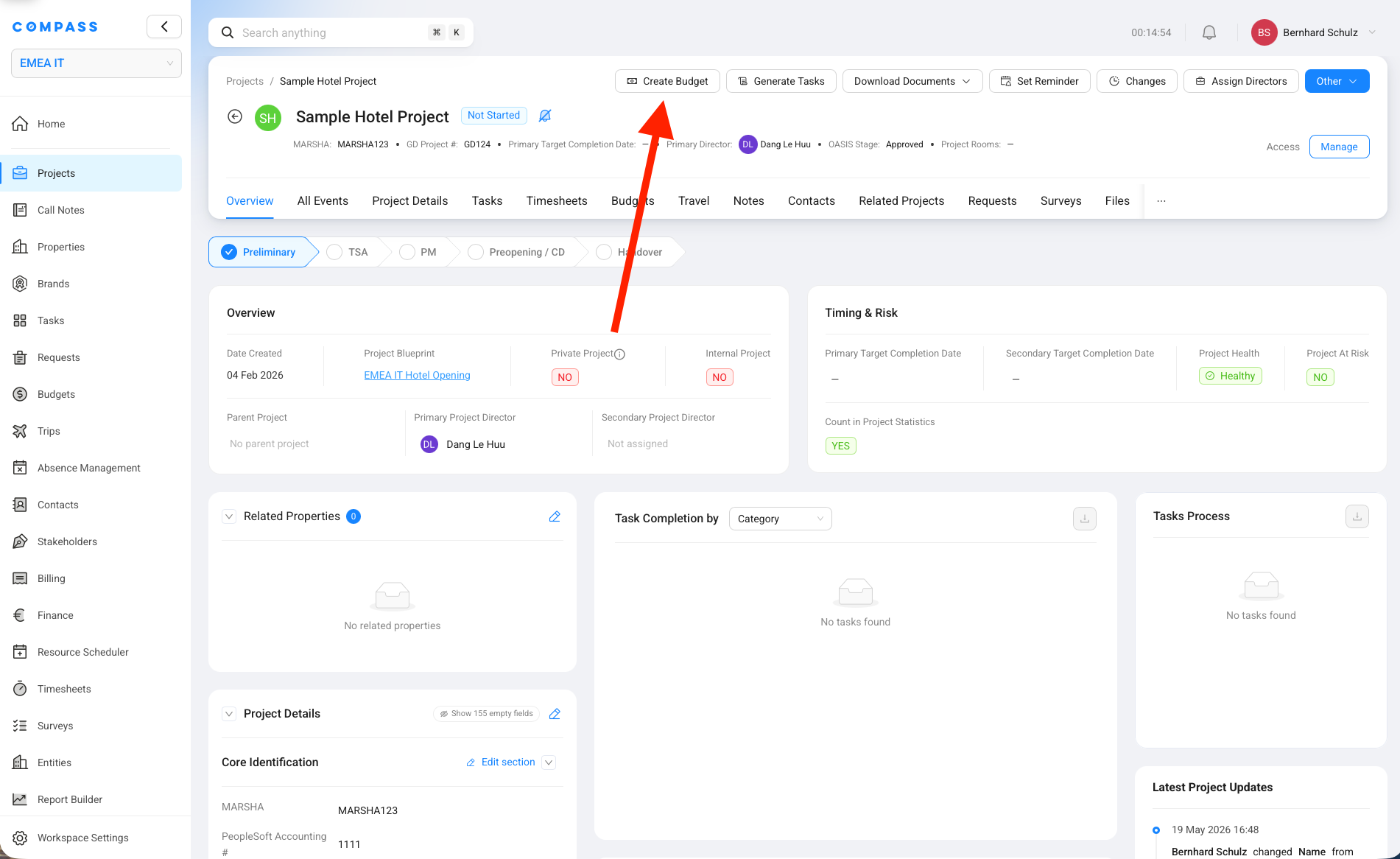This screenshot has height=859, width=1400.
Task: Select the Handover stage
Action: [632, 252]
